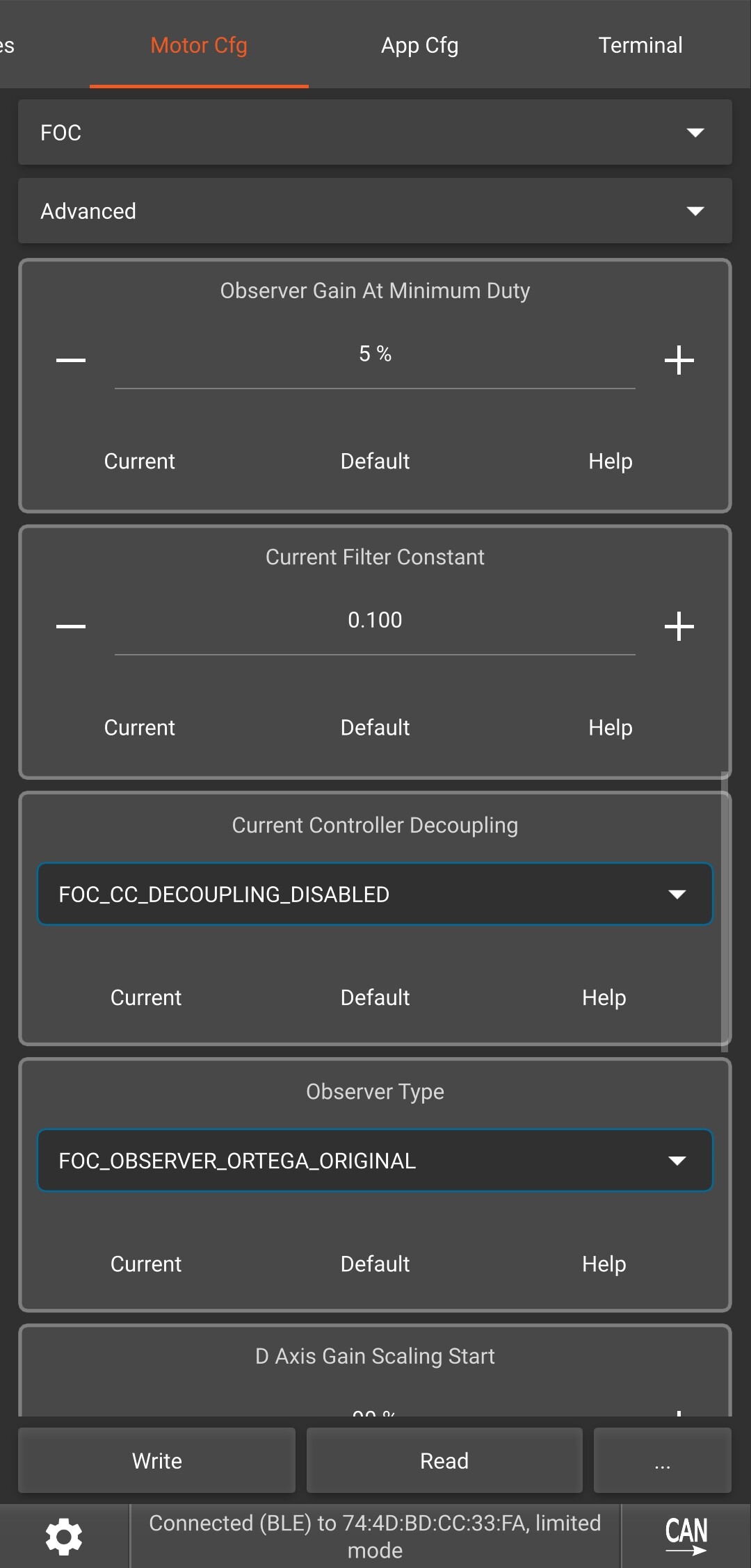This screenshot has width=751, height=1568.
Task: Click the Write button
Action: 157,1460
